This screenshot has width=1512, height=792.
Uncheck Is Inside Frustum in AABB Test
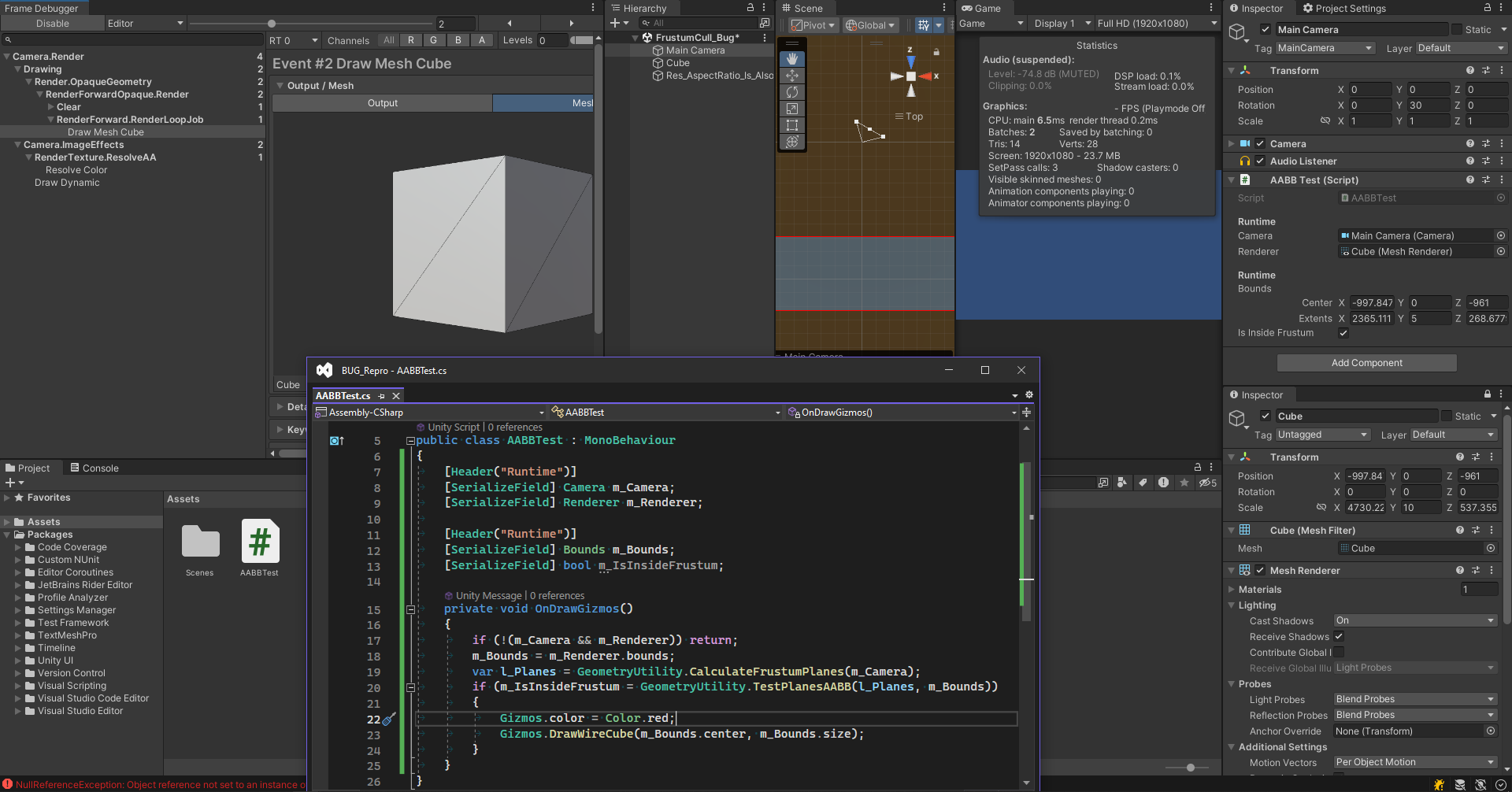pyautogui.click(x=1343, y=333)
